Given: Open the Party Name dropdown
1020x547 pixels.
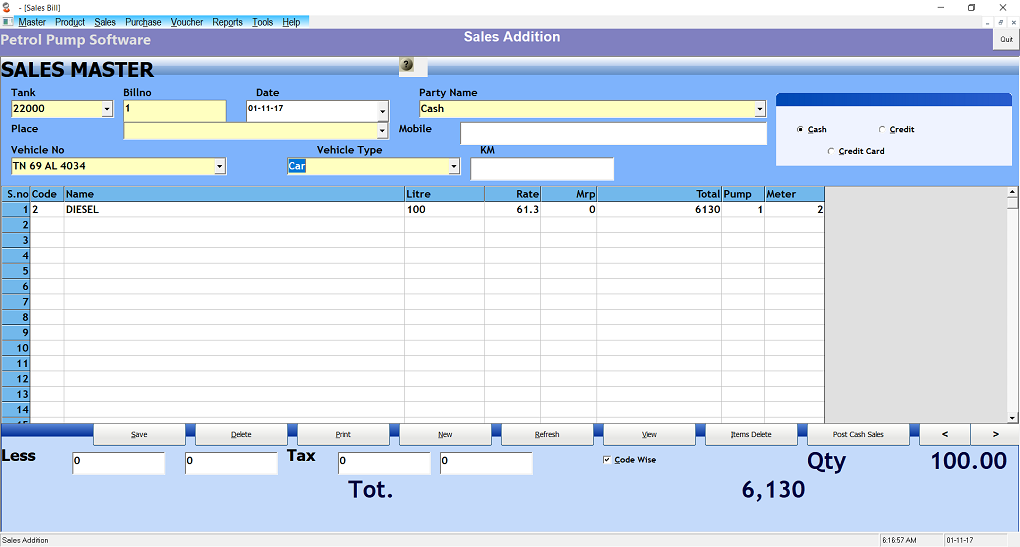Looking at the screenshot, I should click(x=760, y=110).
